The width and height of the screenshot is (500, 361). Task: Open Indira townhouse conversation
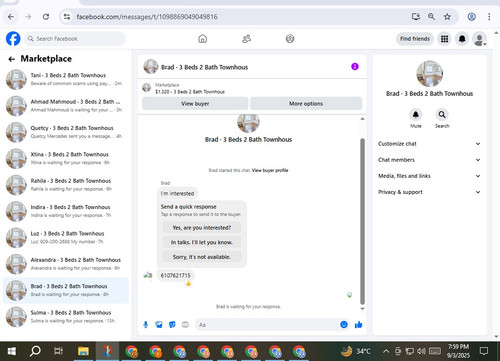pyautogui.click(x=66, y=211)
